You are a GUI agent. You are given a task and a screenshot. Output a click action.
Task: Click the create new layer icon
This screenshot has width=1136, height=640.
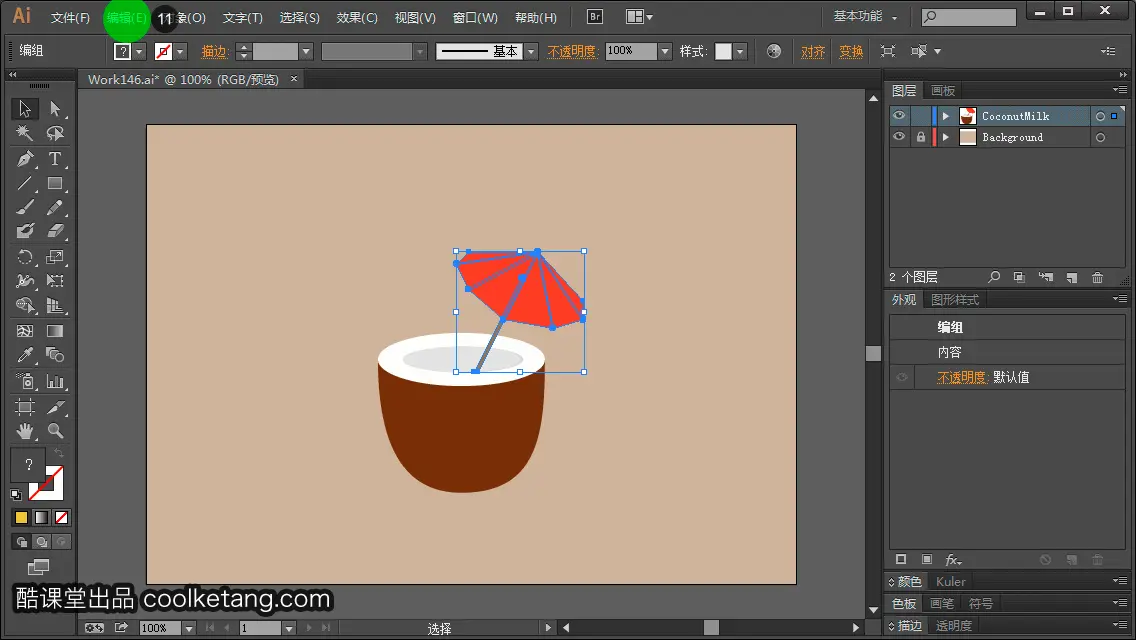[x=1072, y=278]
